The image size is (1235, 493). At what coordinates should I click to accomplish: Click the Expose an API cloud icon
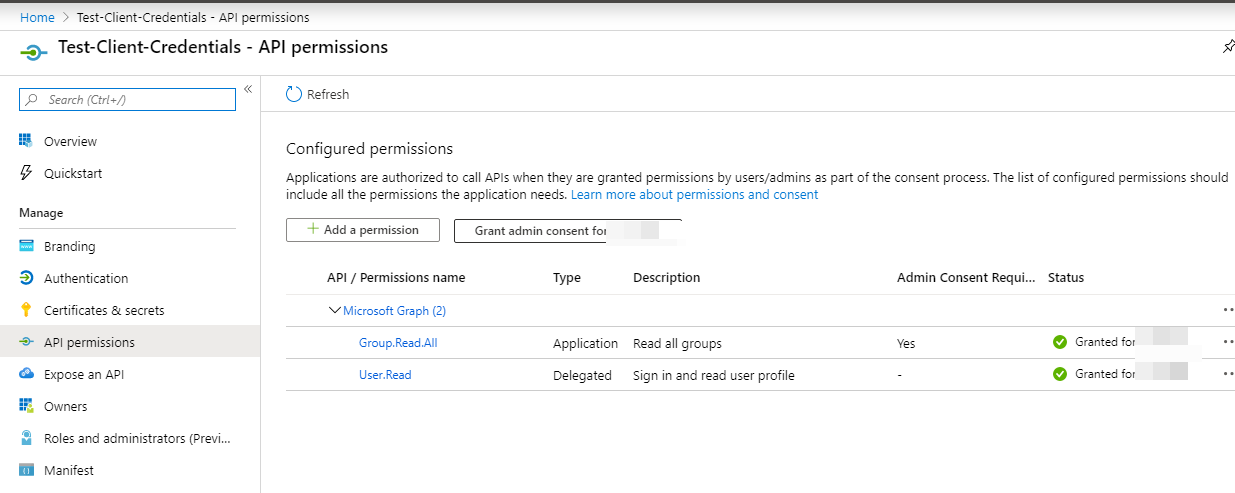click(27, 374)
